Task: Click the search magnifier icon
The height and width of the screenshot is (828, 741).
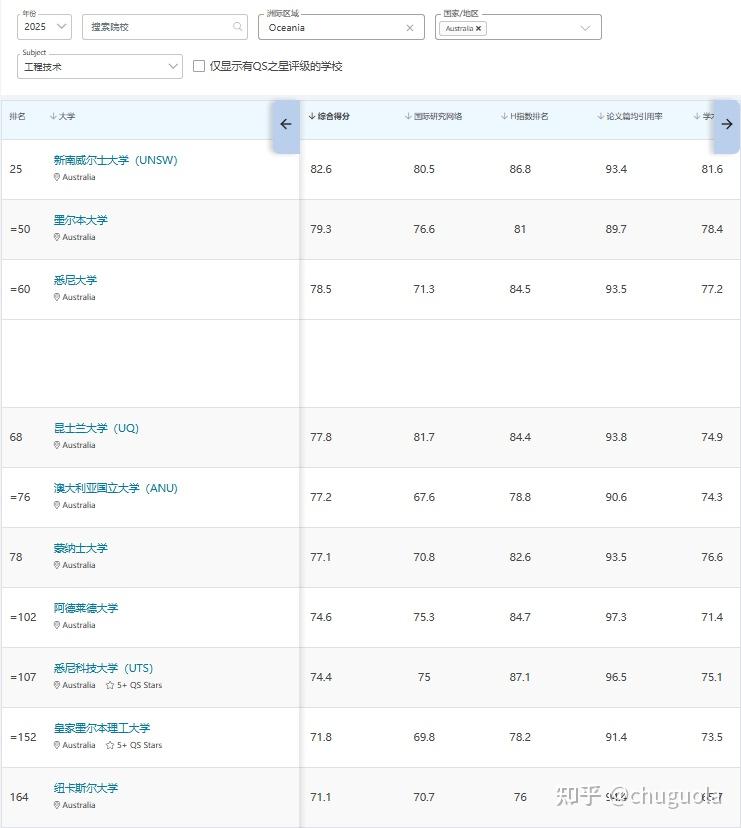Action: pos(238,27)
